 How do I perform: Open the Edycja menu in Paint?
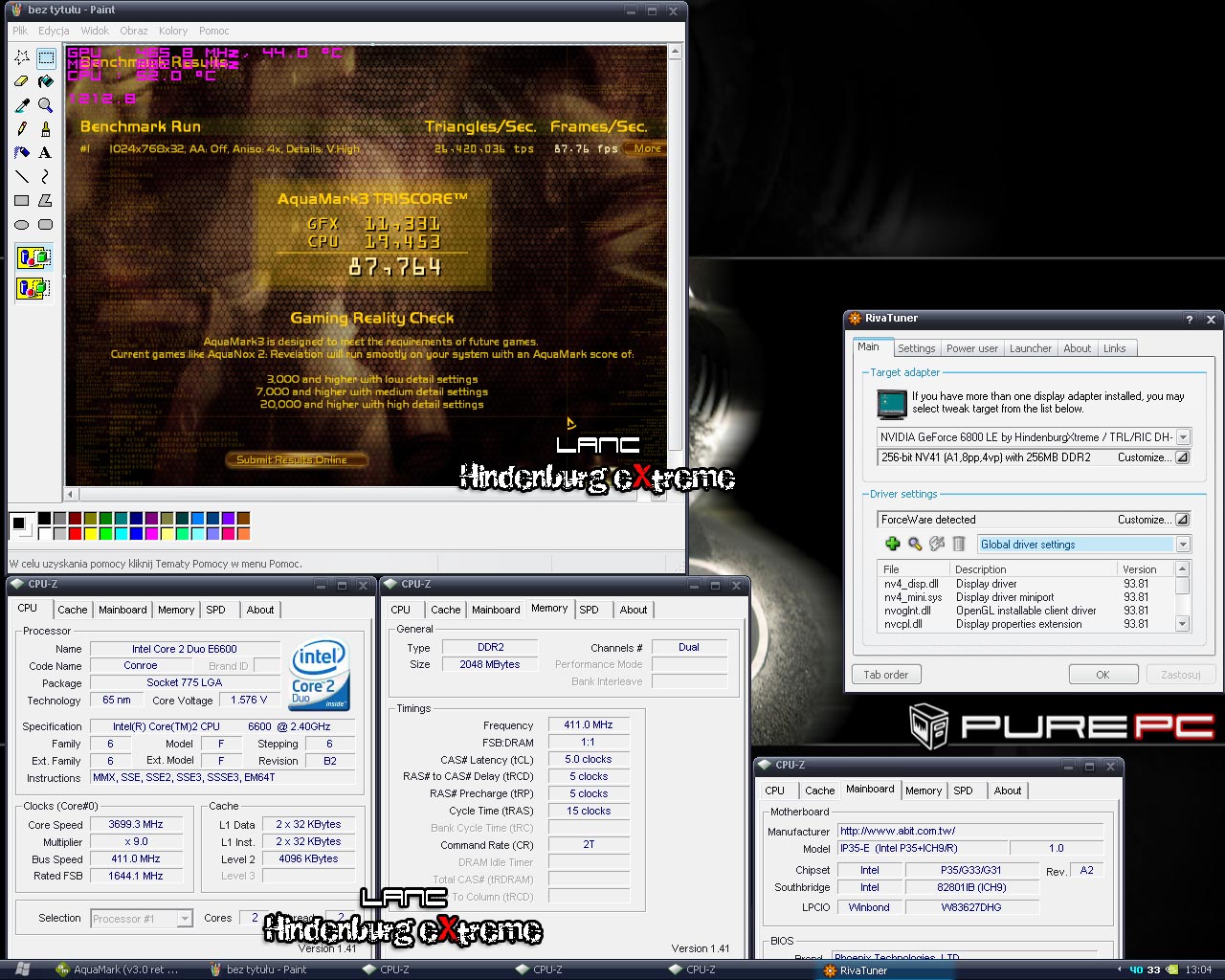coord(54,31)
